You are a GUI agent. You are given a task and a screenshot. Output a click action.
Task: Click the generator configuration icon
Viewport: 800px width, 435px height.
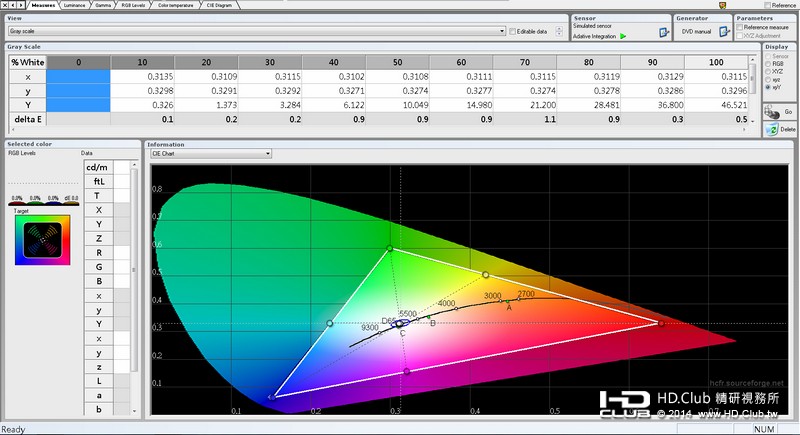(x=725, y=32)
